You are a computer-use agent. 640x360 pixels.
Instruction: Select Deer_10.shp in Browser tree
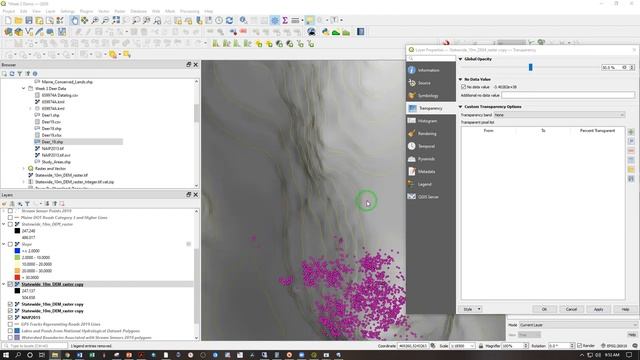coord(52,142)
